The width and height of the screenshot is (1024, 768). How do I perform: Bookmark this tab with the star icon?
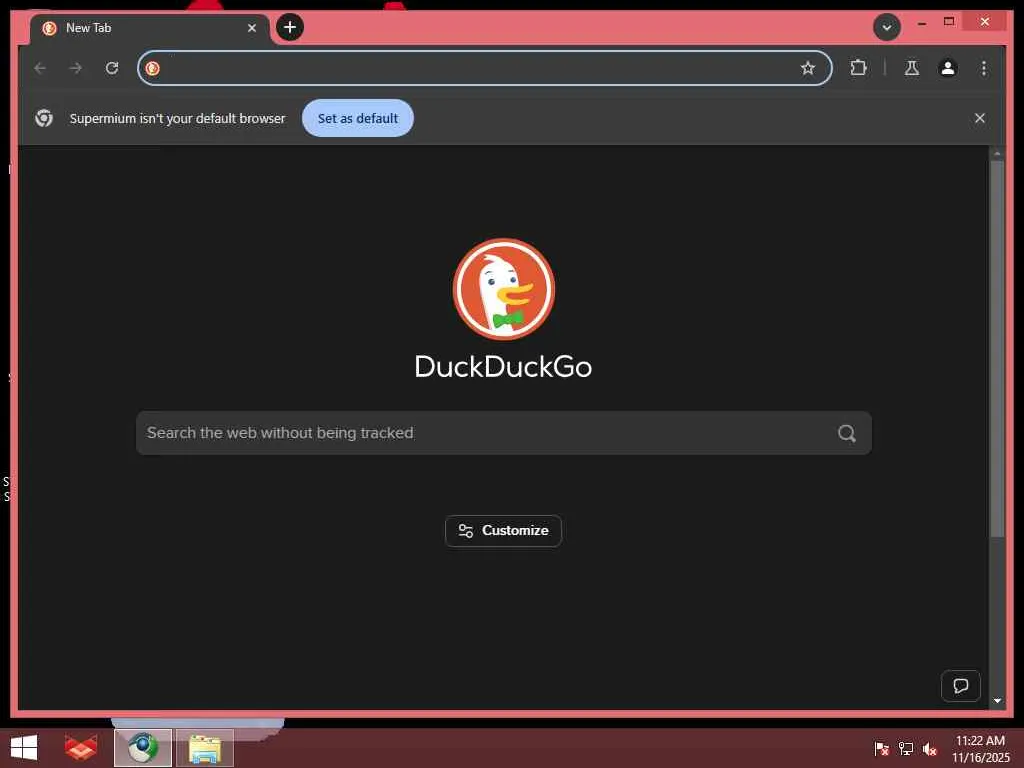808,68
